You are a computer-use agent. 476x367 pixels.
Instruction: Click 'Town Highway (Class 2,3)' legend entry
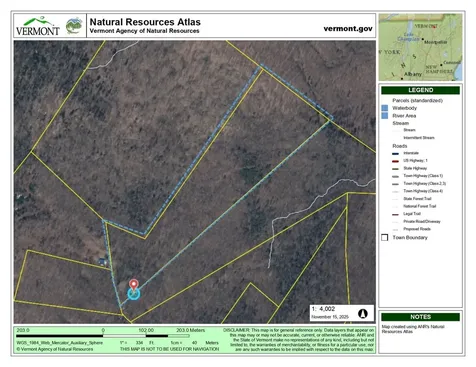click(425, 183)
